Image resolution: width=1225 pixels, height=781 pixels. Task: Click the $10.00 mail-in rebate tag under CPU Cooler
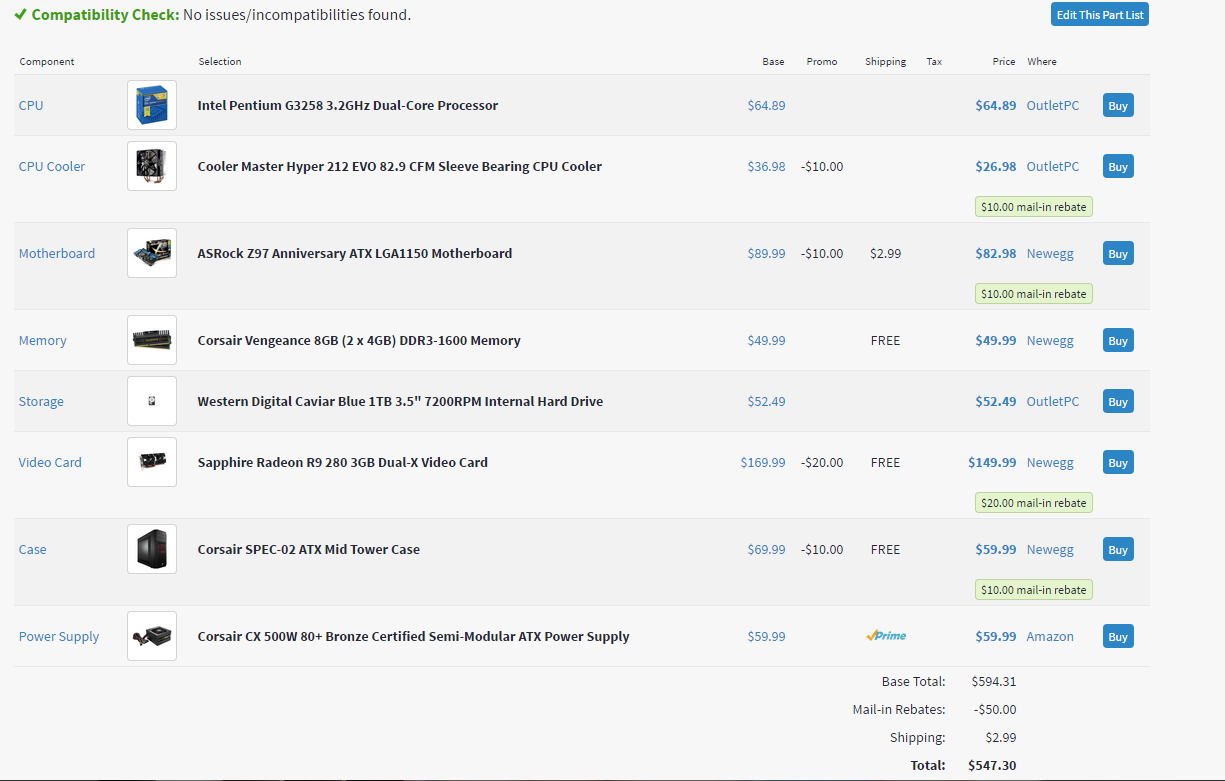pos(1034,207)
